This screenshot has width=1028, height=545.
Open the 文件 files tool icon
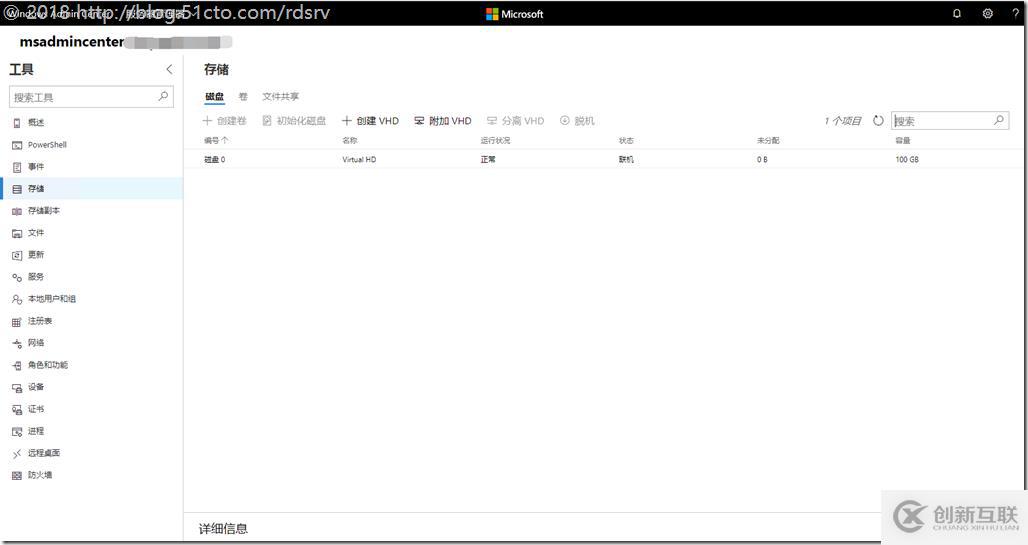(x=17, y=233)
